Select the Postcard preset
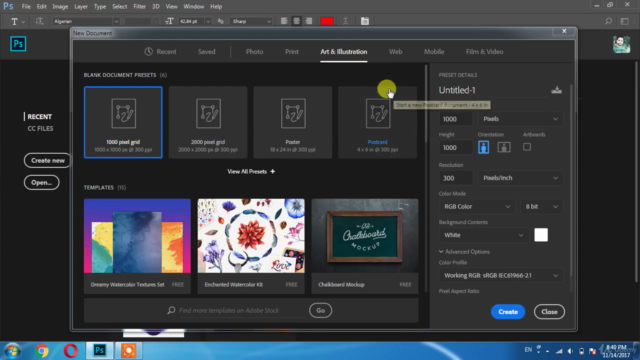The height and width of the screenshot is (360, 640). (x=378, y=122)
